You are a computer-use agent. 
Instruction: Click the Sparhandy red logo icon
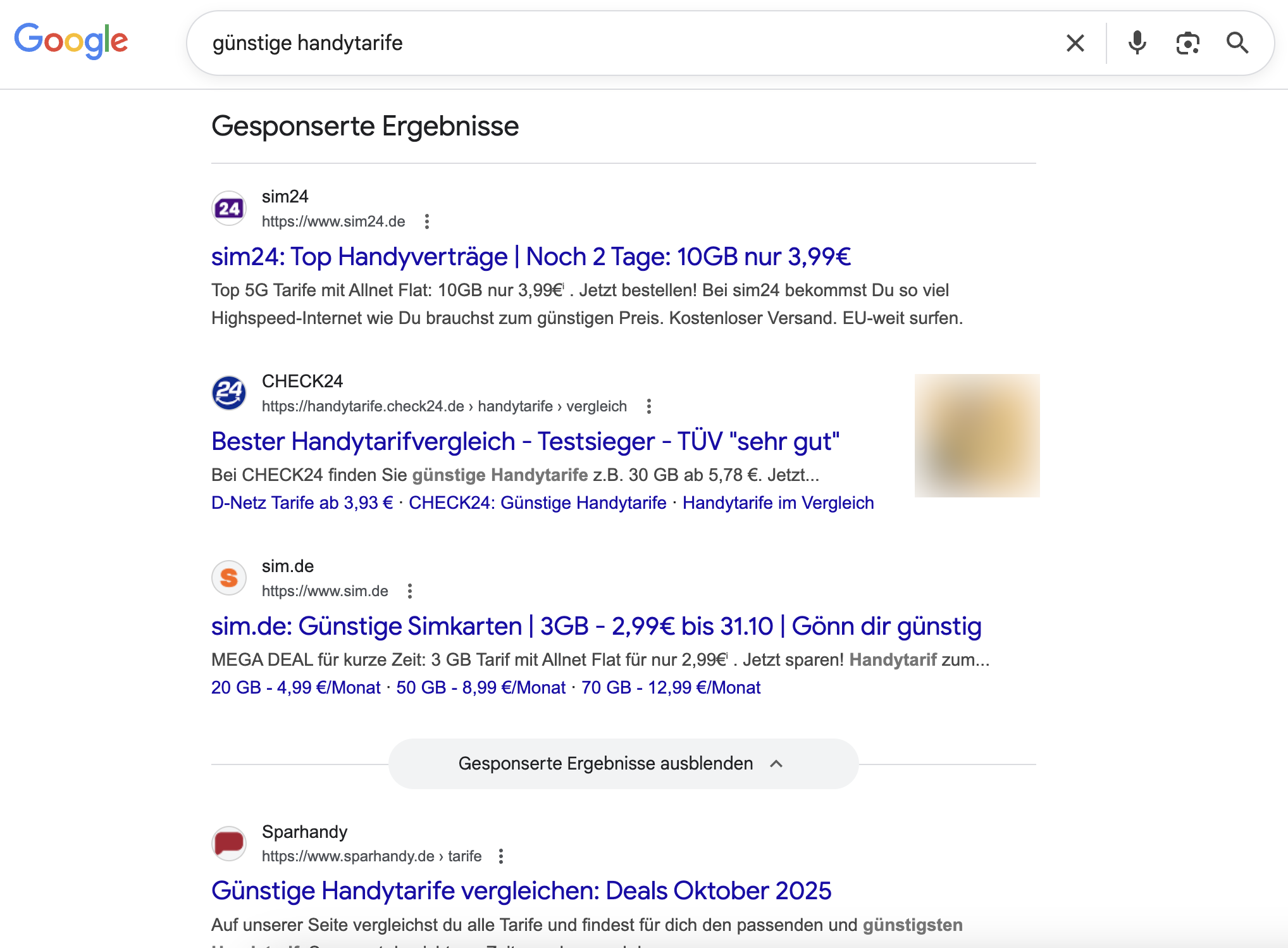click(x=228, y=844)
